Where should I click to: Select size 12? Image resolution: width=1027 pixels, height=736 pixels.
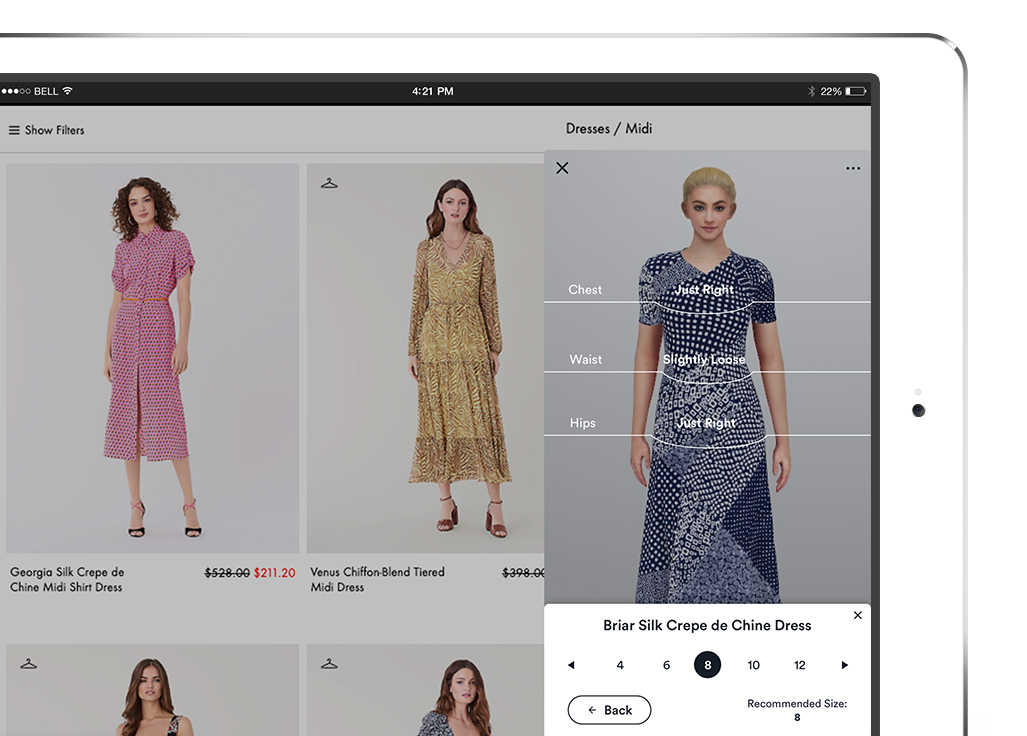coord(800,665)
